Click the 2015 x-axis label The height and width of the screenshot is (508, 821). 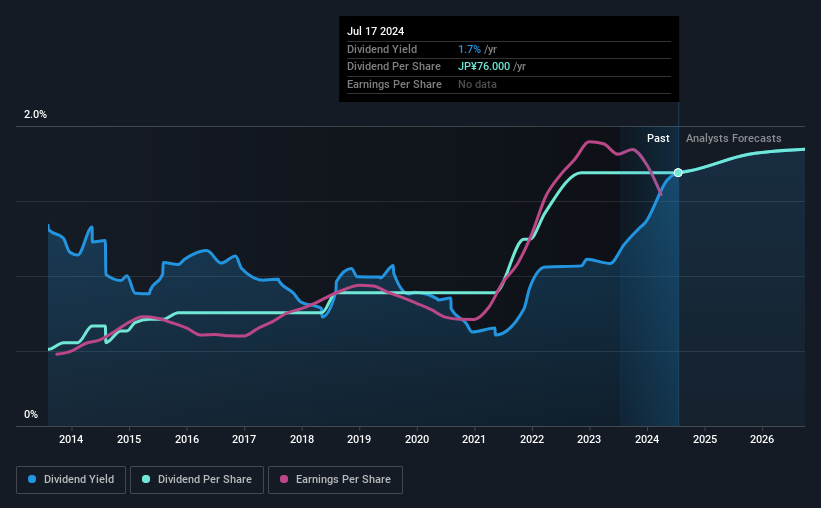129,439
